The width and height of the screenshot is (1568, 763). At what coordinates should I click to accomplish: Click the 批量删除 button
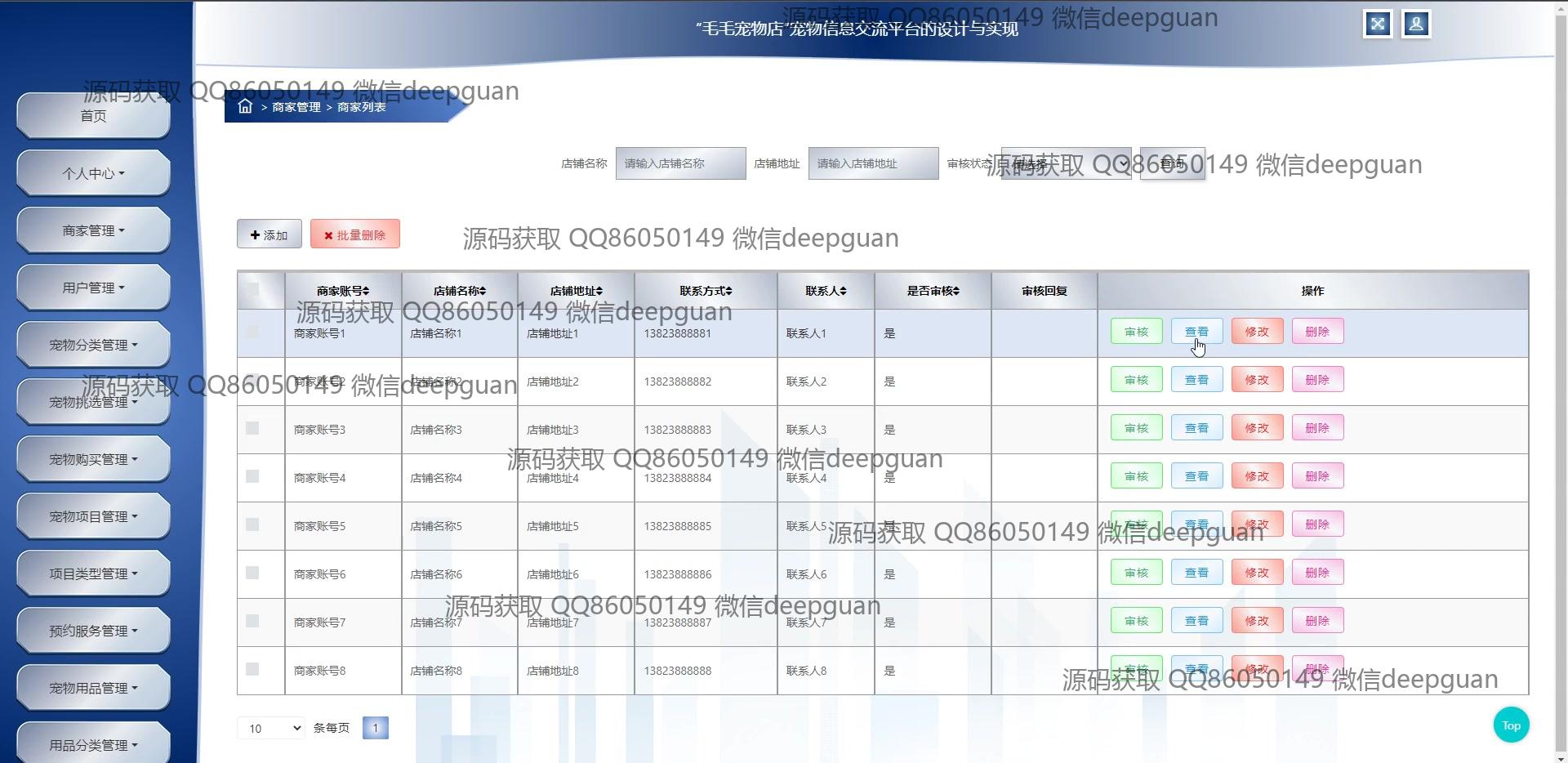(x=355, y=234)
